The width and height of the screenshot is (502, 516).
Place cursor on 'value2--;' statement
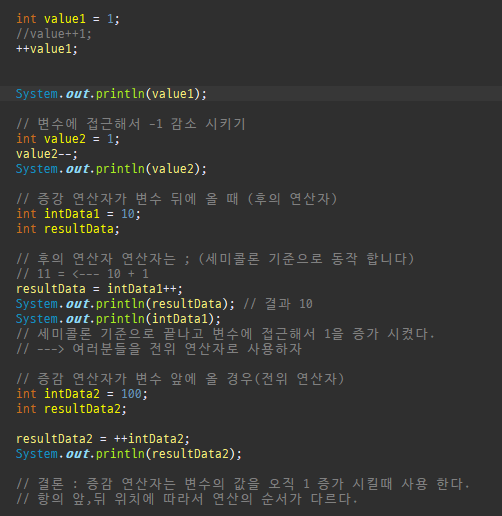click(47, 154)
